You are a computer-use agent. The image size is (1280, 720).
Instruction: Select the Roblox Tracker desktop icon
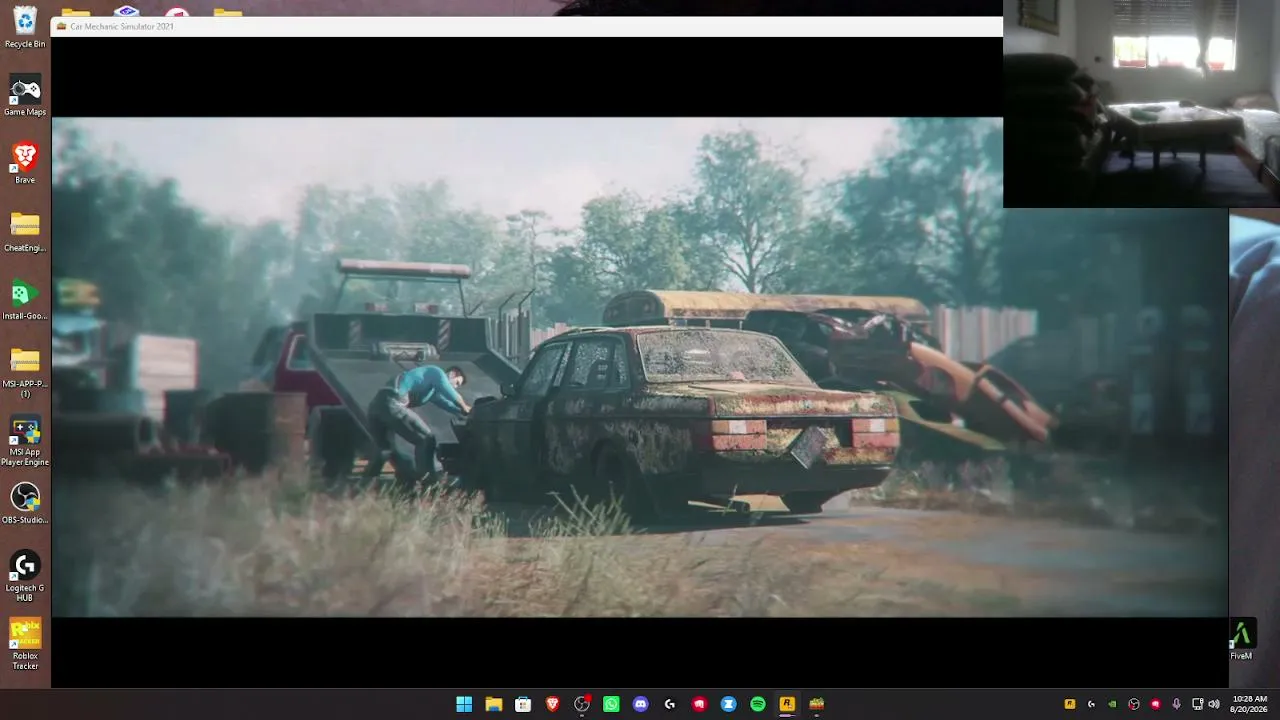[x=25, y=644]
